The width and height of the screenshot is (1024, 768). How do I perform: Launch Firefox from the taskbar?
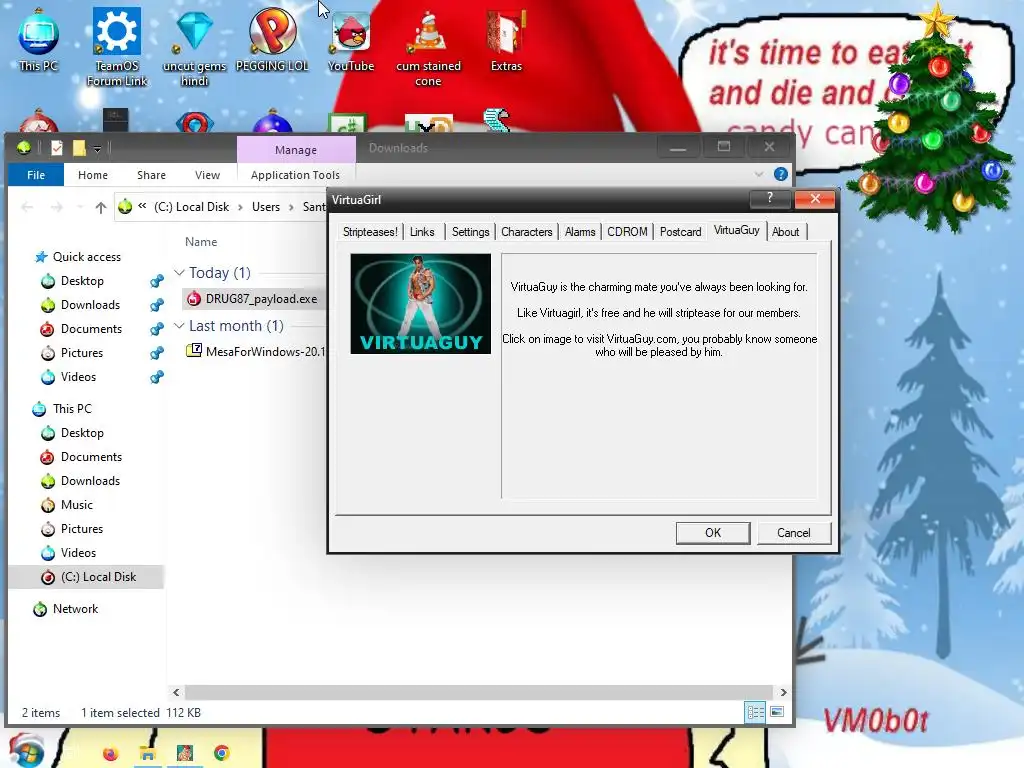click(110, 754)
